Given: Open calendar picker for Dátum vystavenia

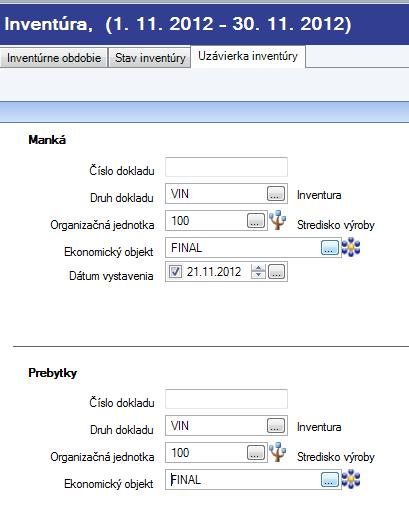Looking at the screenshot, I should (x=276, y=272).
